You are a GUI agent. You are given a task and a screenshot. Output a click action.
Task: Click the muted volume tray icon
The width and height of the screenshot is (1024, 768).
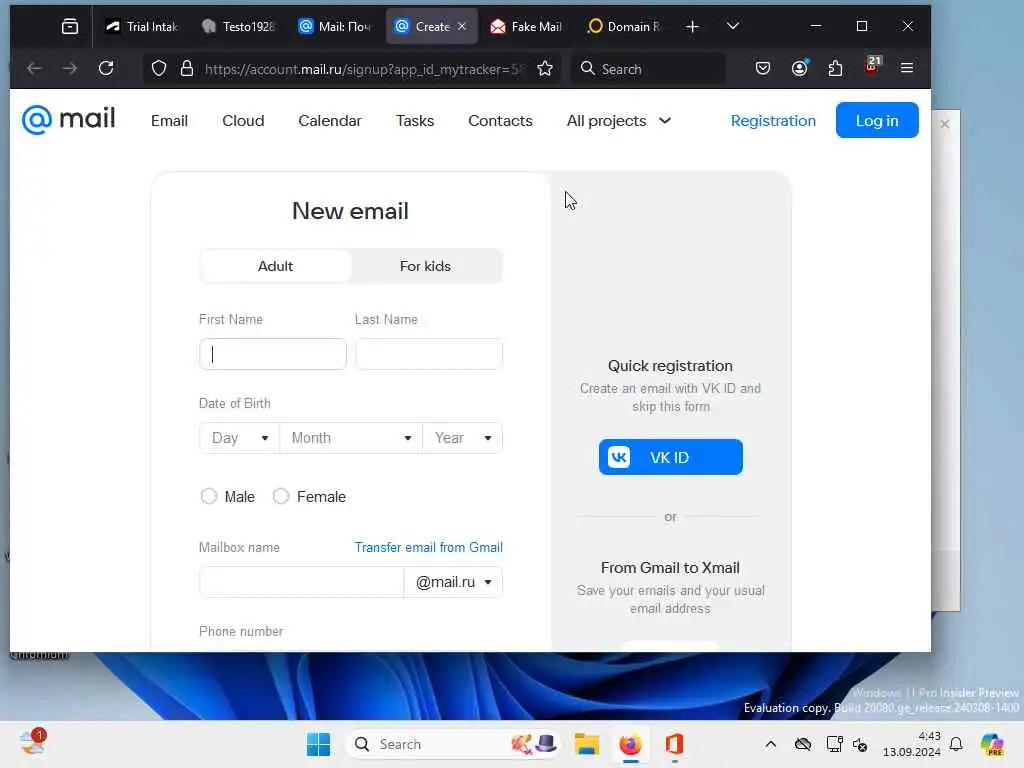(x=860, y=744)
